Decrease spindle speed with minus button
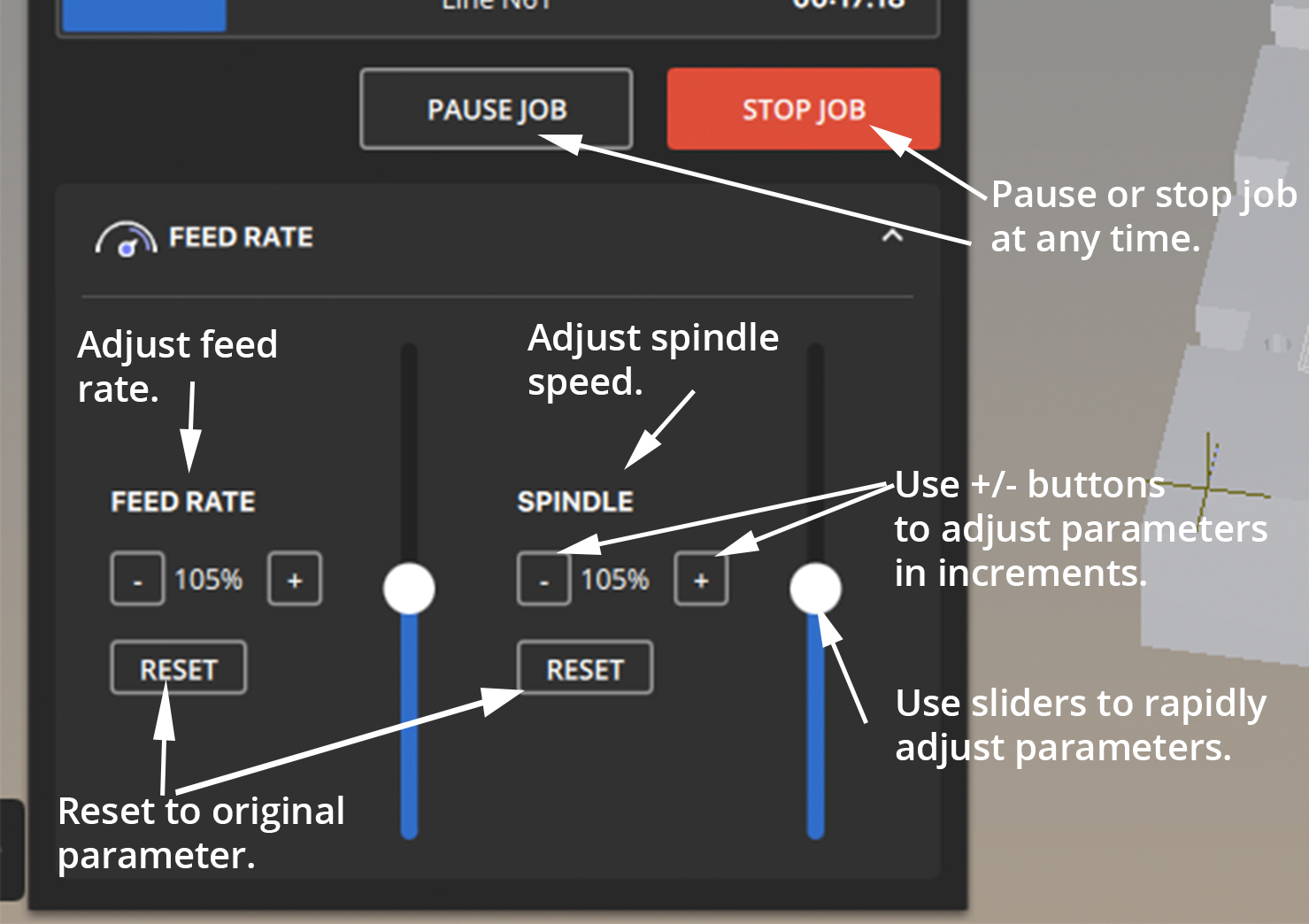This screenshot has width=1309, height=924. 543,580
